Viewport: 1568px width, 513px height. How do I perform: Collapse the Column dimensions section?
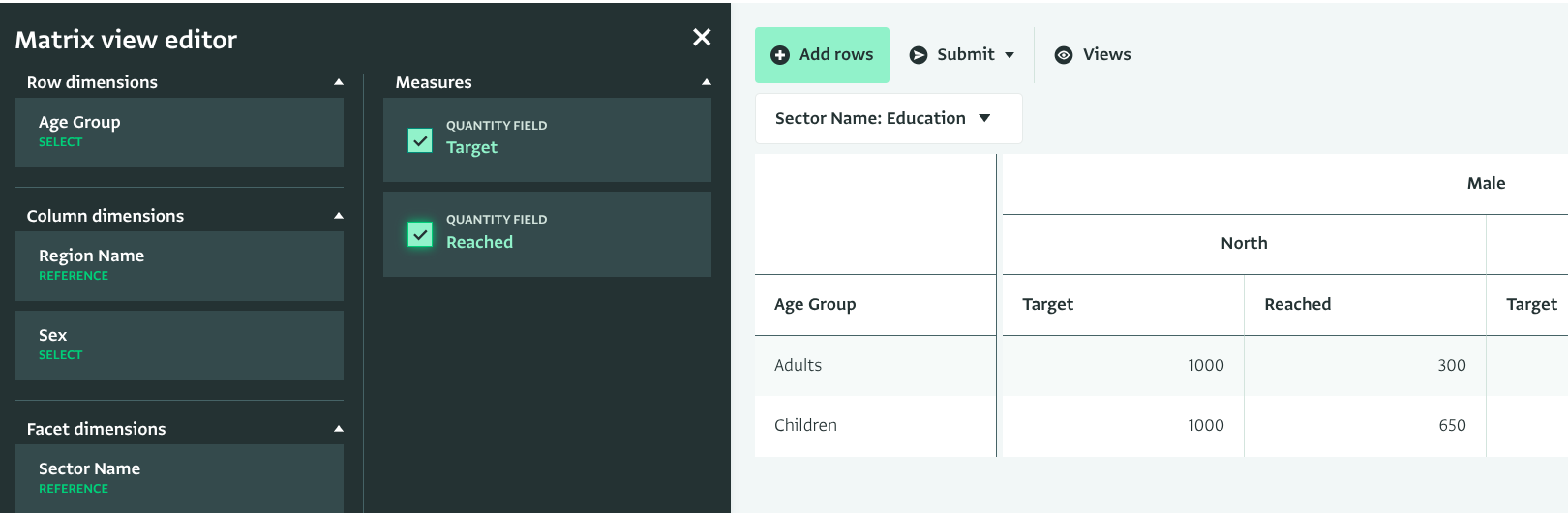[x=338, y=216]
